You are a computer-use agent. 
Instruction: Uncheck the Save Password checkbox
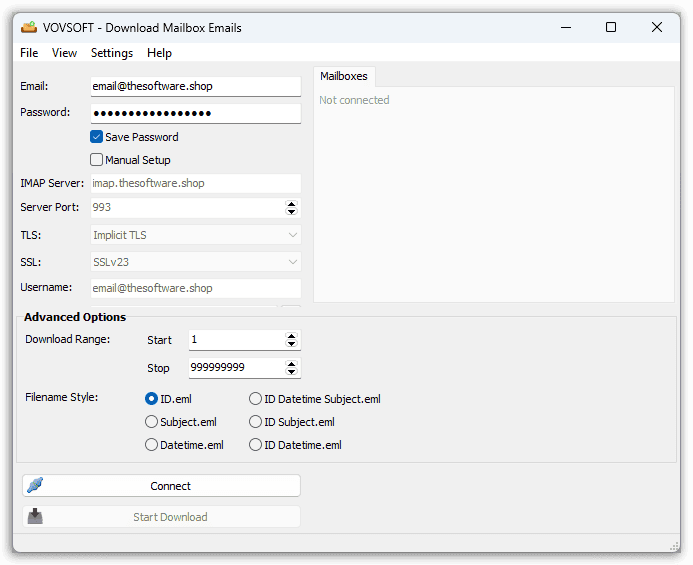coord(96,137)
